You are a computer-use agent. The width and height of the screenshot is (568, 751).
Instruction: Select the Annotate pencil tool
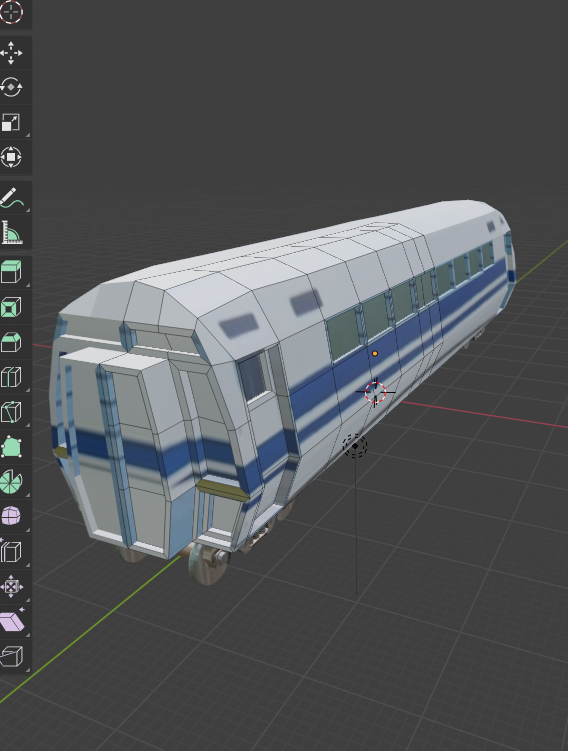pos(11,198)
